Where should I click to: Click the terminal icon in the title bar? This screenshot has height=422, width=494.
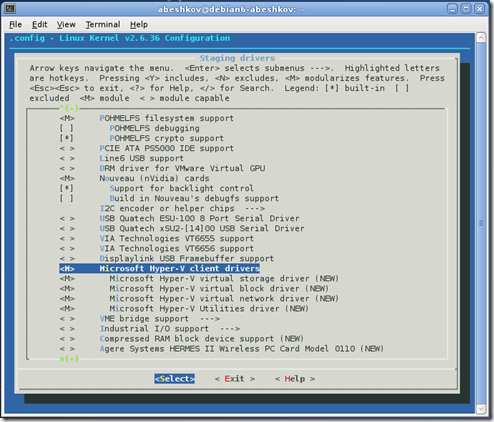[10, 9]
